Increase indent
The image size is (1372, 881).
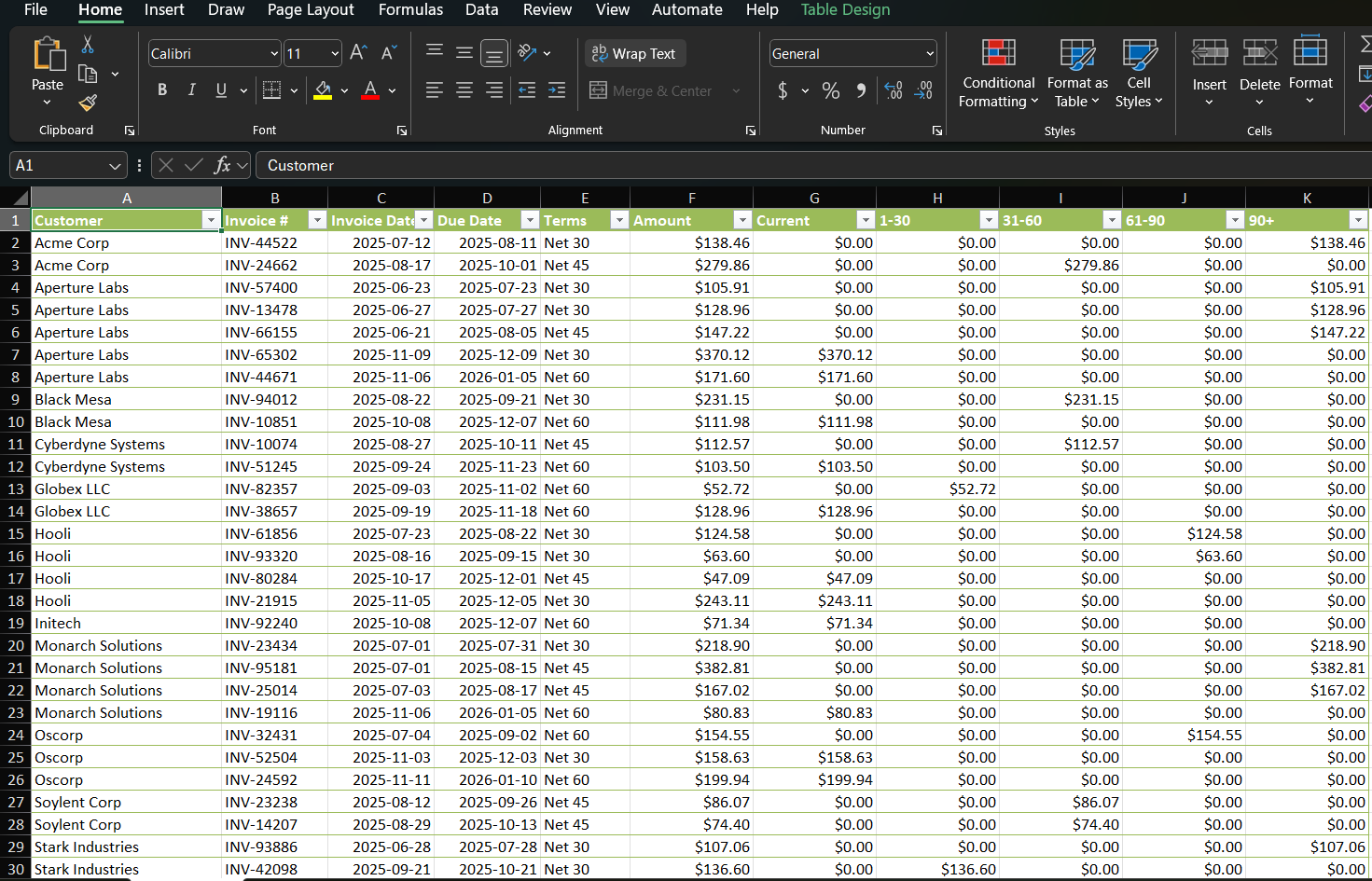(x=557, y=89)
